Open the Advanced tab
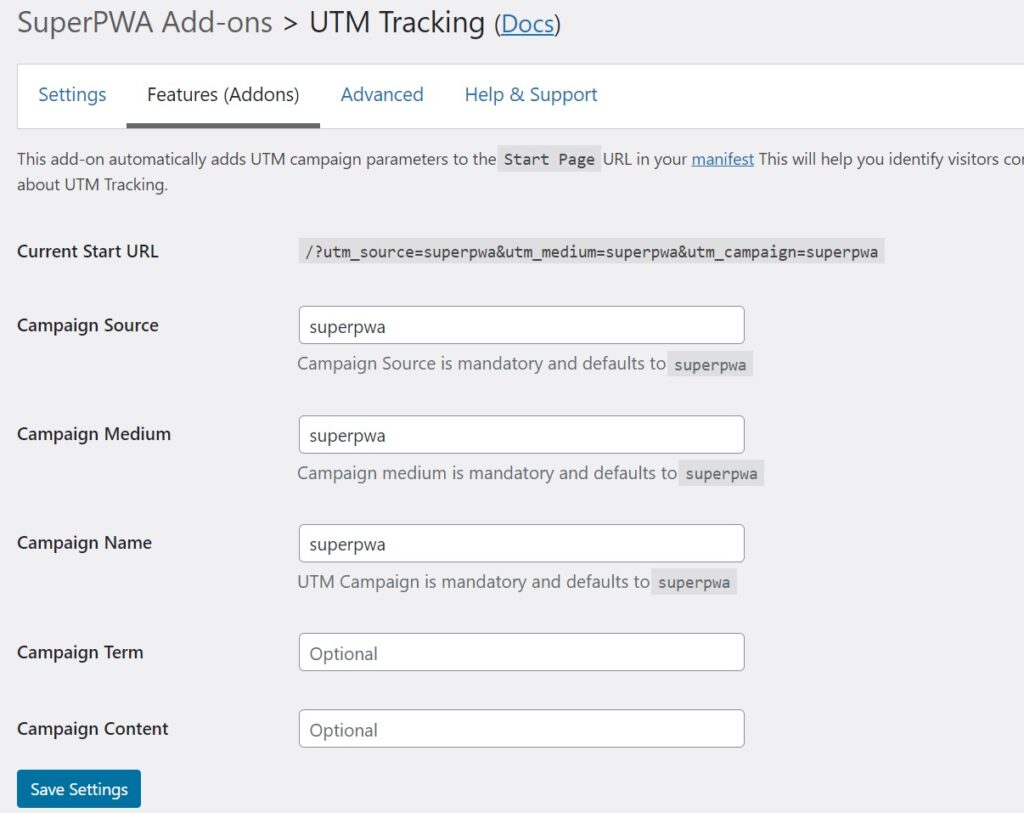The height and width of the screenshot is (813, 1024). [x=382, y=95]
